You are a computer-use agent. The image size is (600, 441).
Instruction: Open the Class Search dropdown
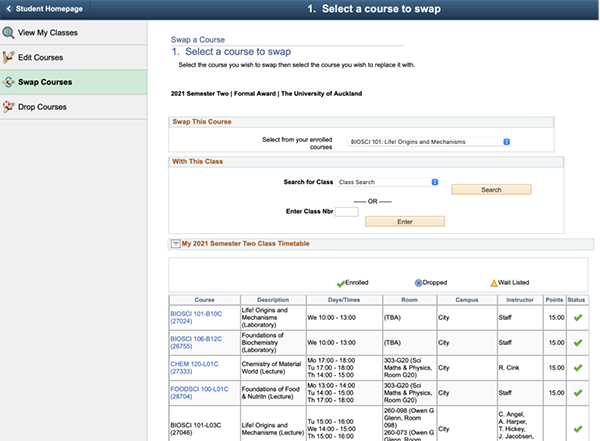point(387,182)
